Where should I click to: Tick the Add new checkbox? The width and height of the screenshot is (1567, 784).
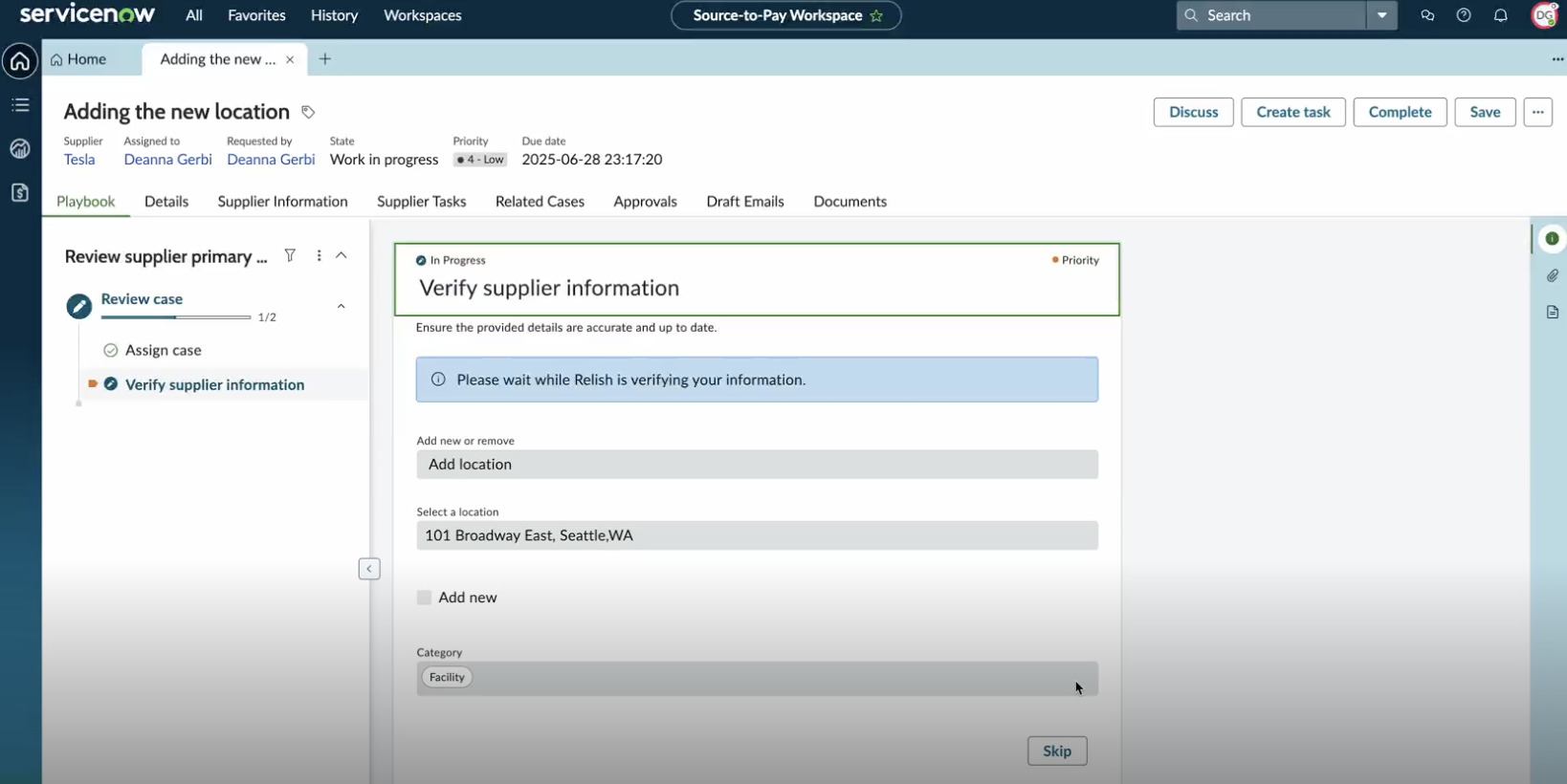click(424, 598)
